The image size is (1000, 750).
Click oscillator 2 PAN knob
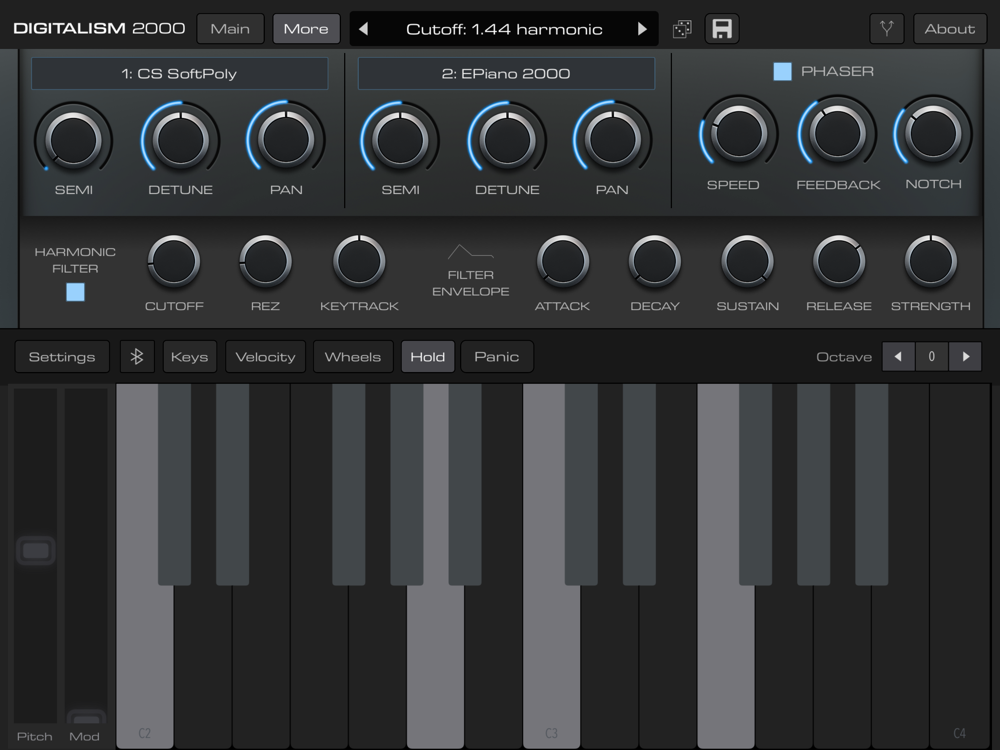pyautogui.click(x=612, y=139)
